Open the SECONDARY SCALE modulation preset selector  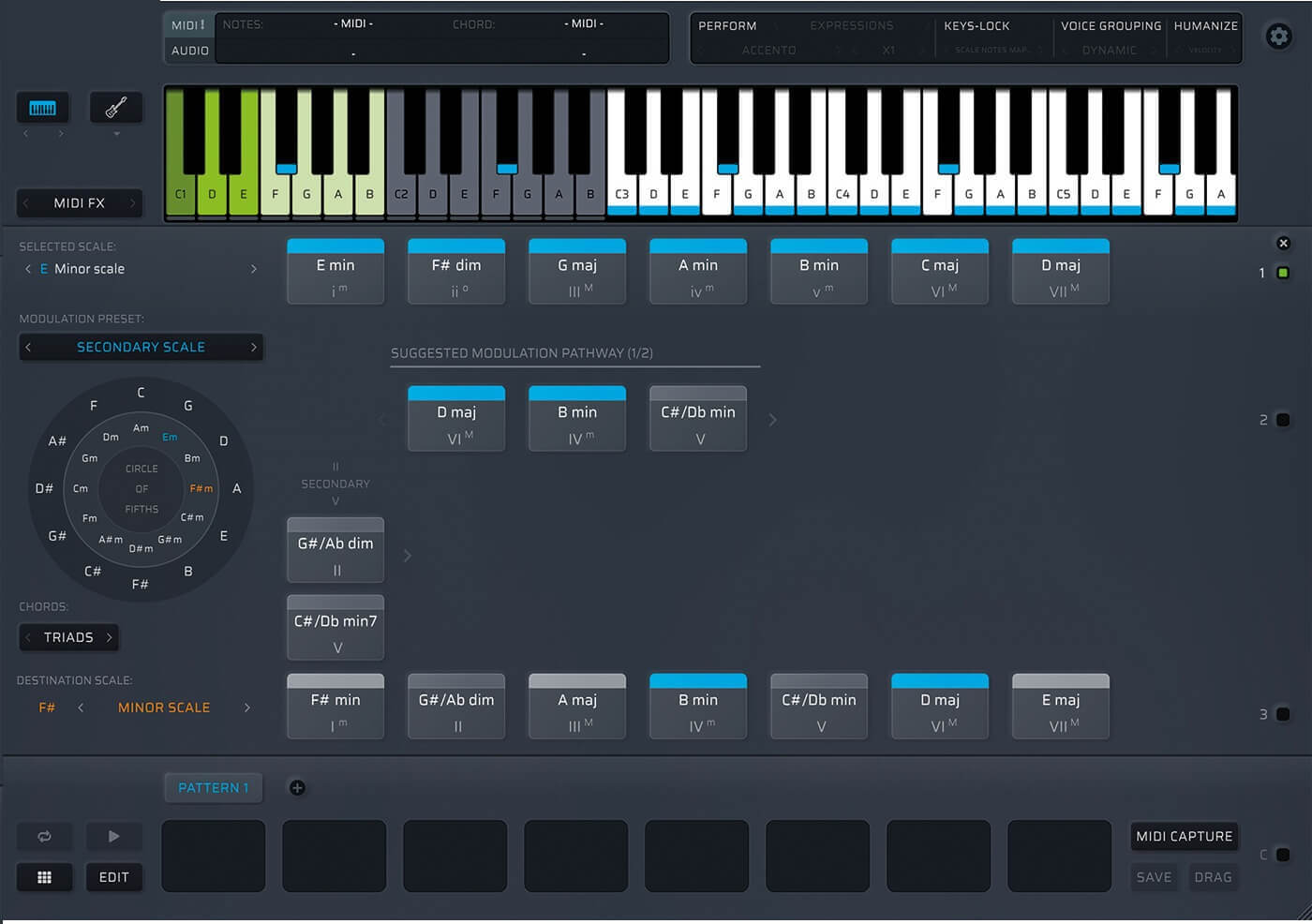pos(141,347)
